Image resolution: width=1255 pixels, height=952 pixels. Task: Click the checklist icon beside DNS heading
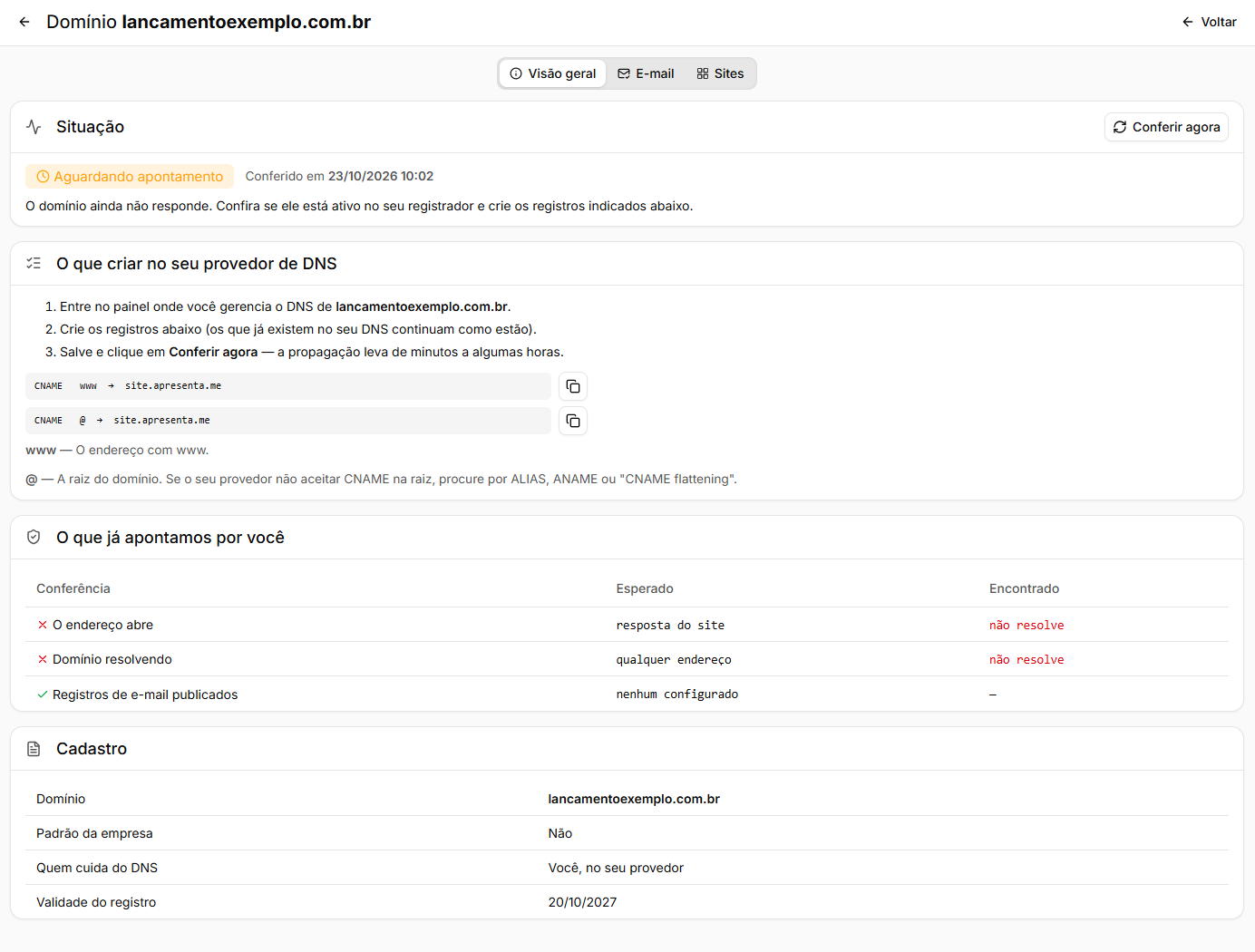click(x=34, y=264)
